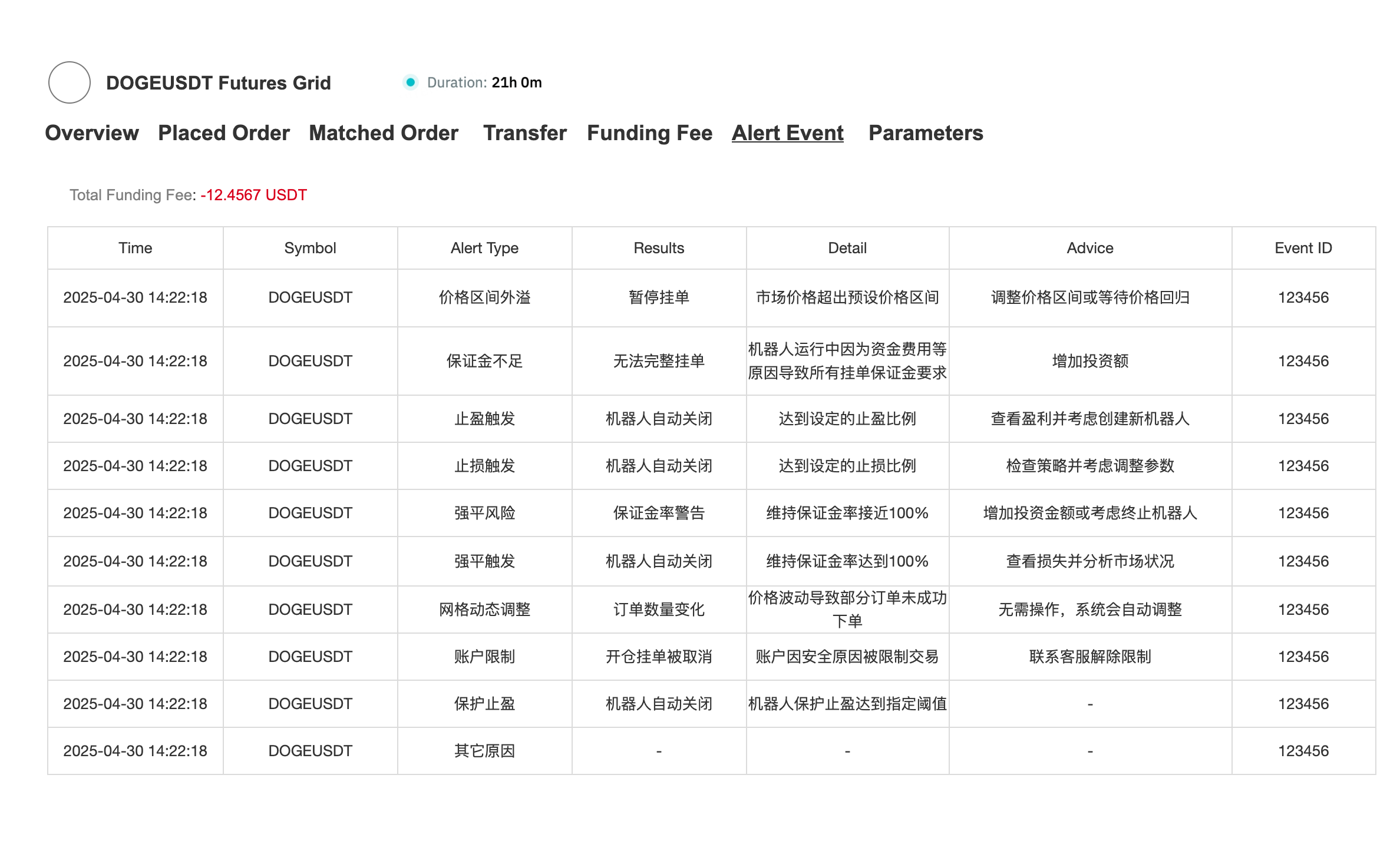The width and height of the screenshot is (1400, 861).
Task: Select the 强平风险 alert row
Action: [x=484, y=513]
